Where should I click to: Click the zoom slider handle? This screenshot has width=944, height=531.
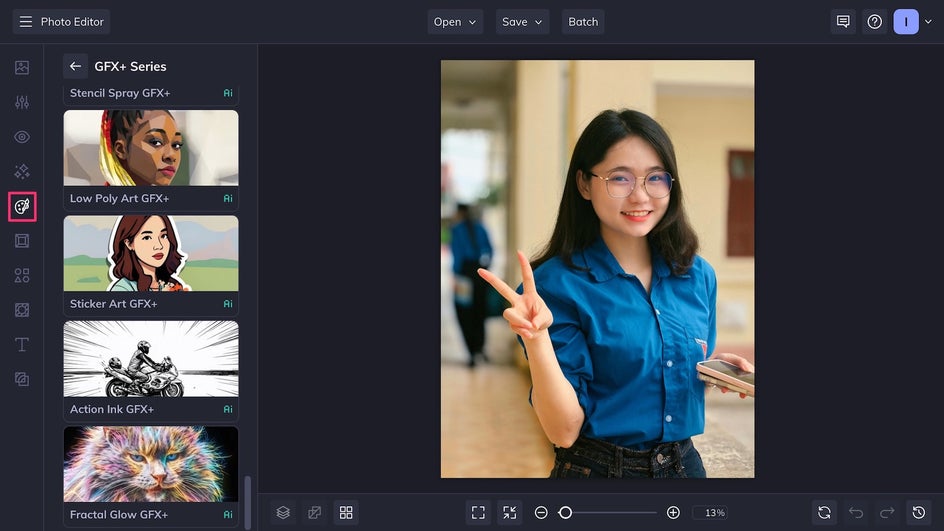pos(565,512)
